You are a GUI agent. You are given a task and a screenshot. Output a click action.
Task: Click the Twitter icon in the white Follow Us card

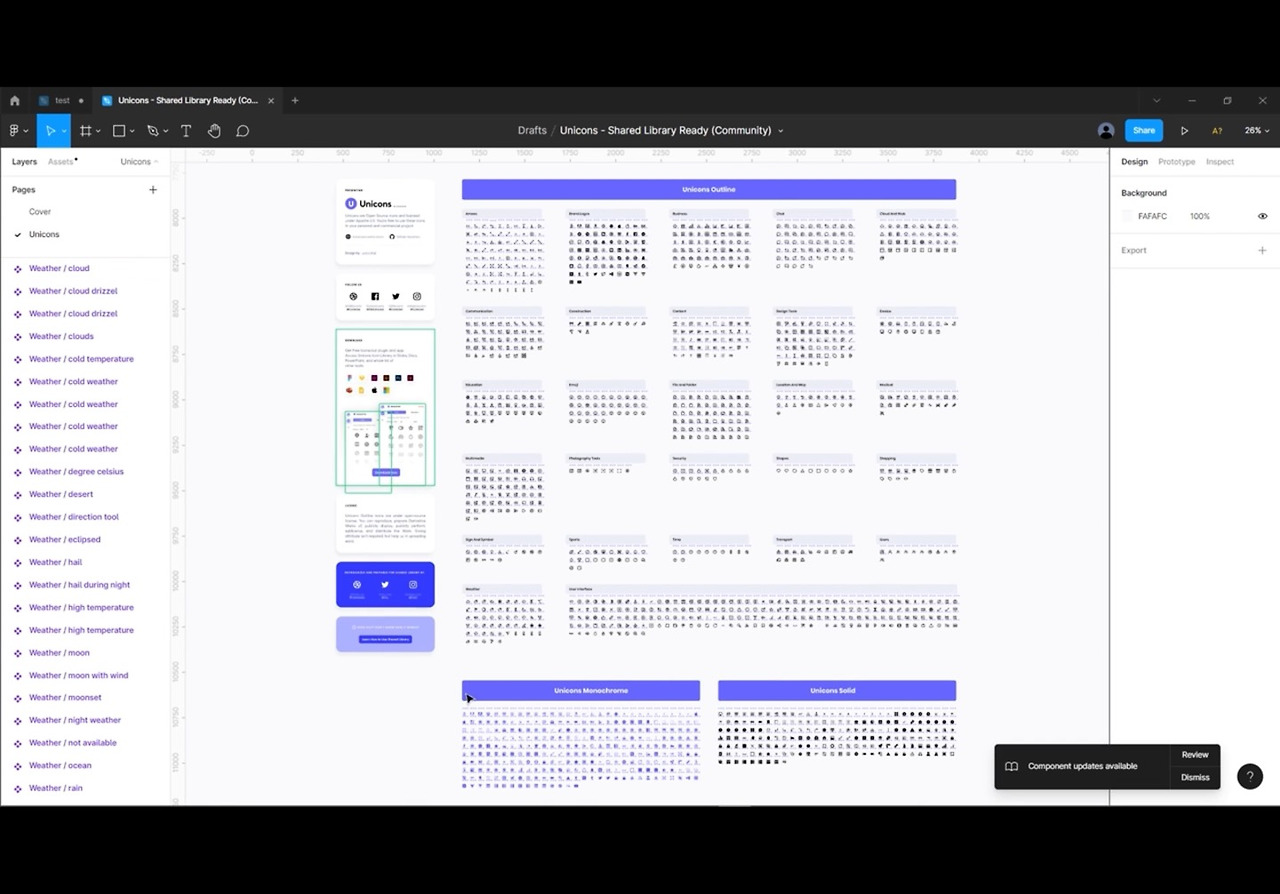tap(396, 297)
